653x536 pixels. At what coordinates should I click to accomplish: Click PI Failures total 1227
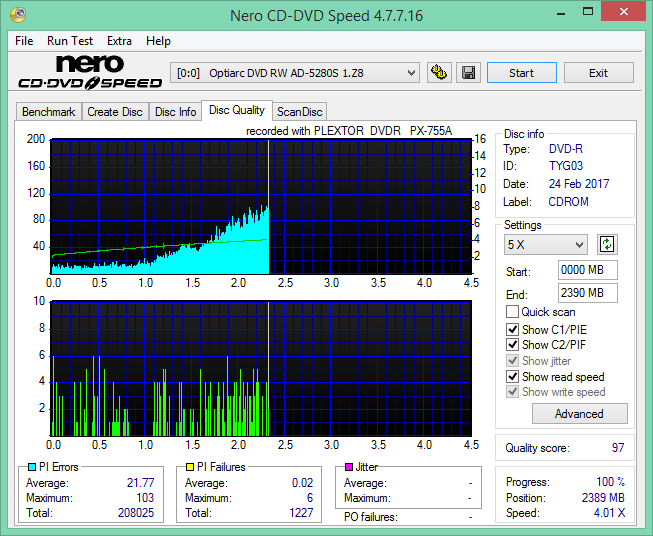pos(301,512)
